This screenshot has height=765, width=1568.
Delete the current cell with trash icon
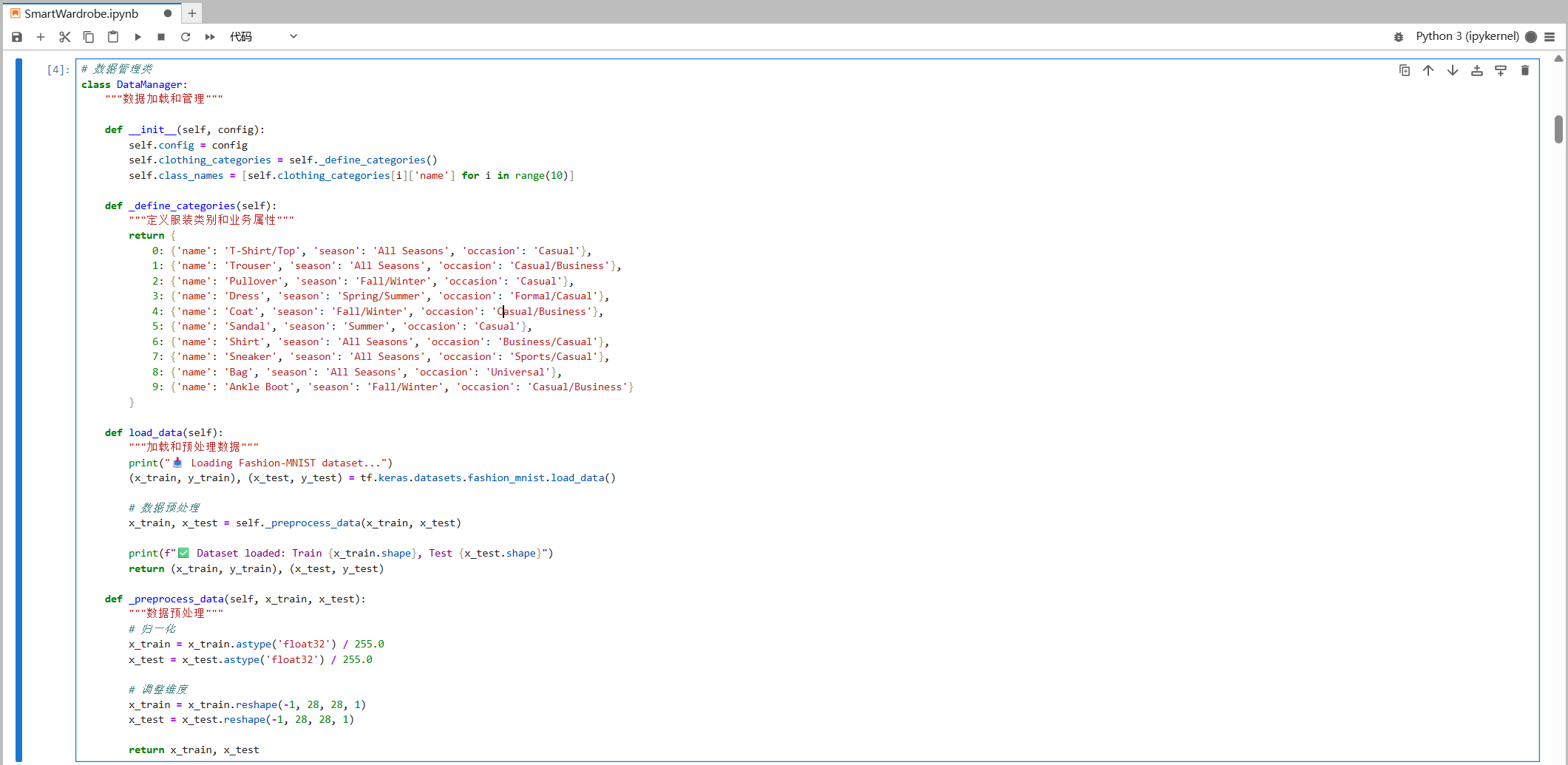[x=1525, y=71]
